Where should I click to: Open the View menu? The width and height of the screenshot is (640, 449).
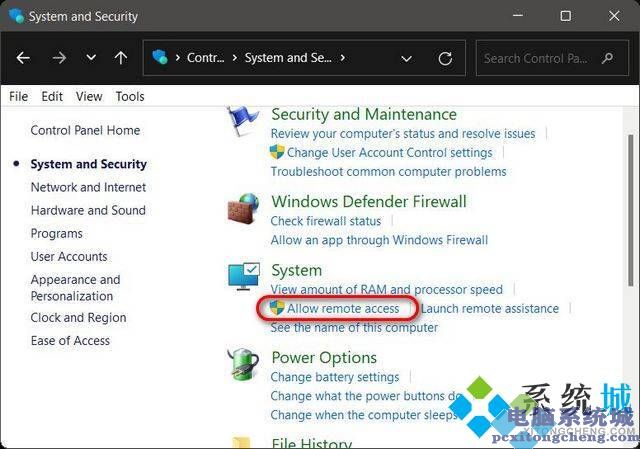click(x=89, y=97)
